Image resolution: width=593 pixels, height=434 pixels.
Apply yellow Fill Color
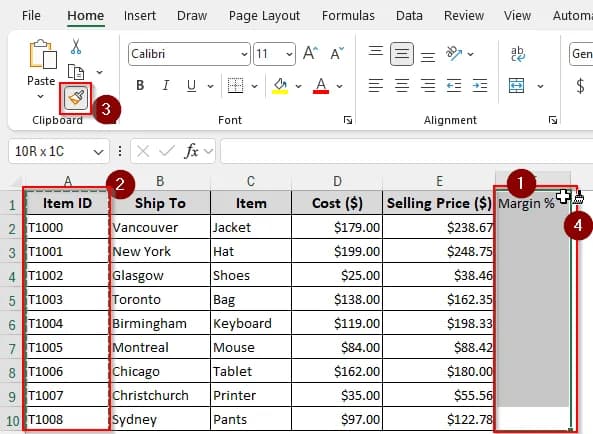click(x=280, y=86)
